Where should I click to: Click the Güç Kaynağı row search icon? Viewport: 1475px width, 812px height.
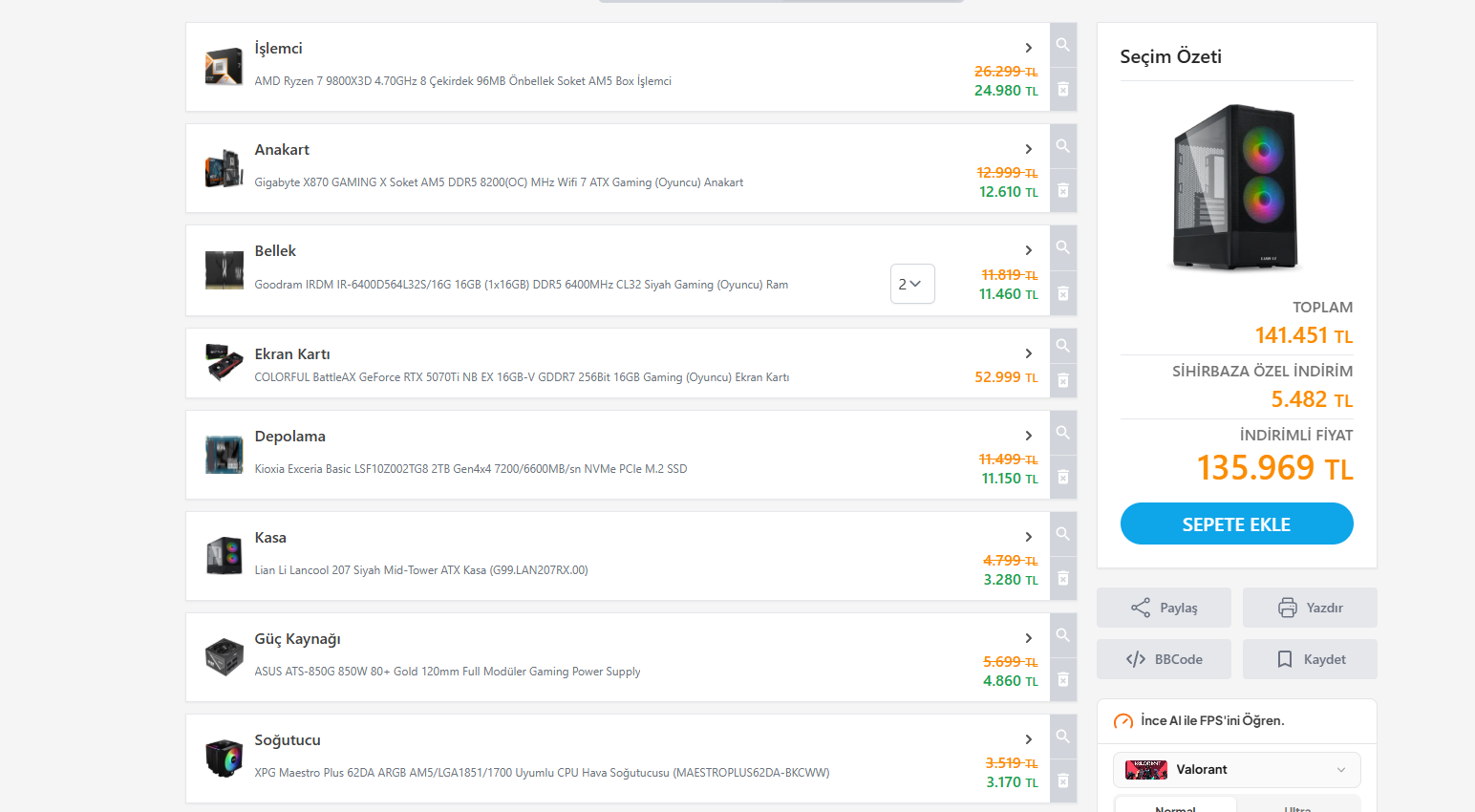point(1063,635)
